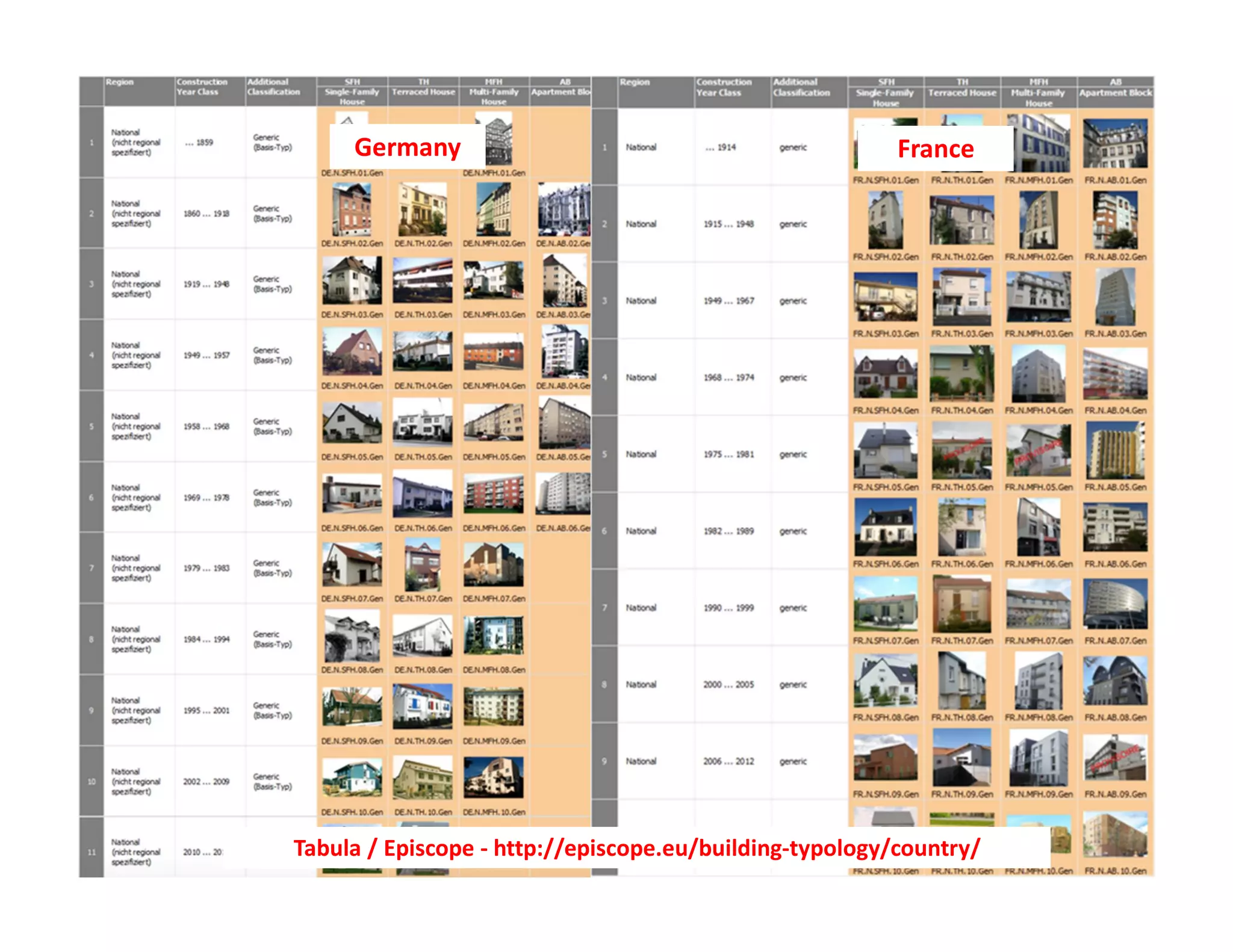Click the DE.N.SFH.08.Gen black-and-white photo

[352, 636]
